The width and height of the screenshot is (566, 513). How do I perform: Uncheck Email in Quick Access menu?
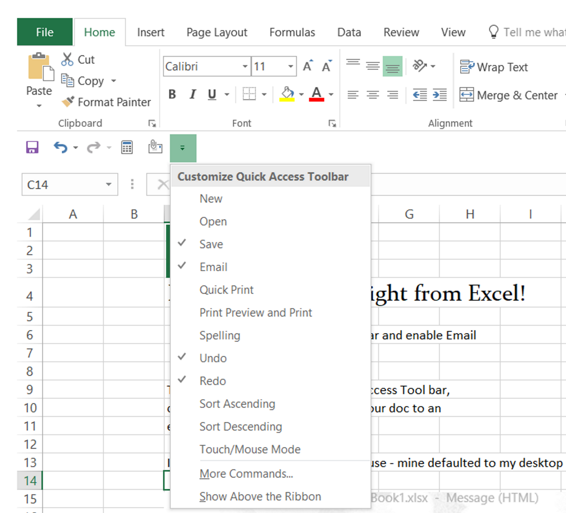(271, 267)
